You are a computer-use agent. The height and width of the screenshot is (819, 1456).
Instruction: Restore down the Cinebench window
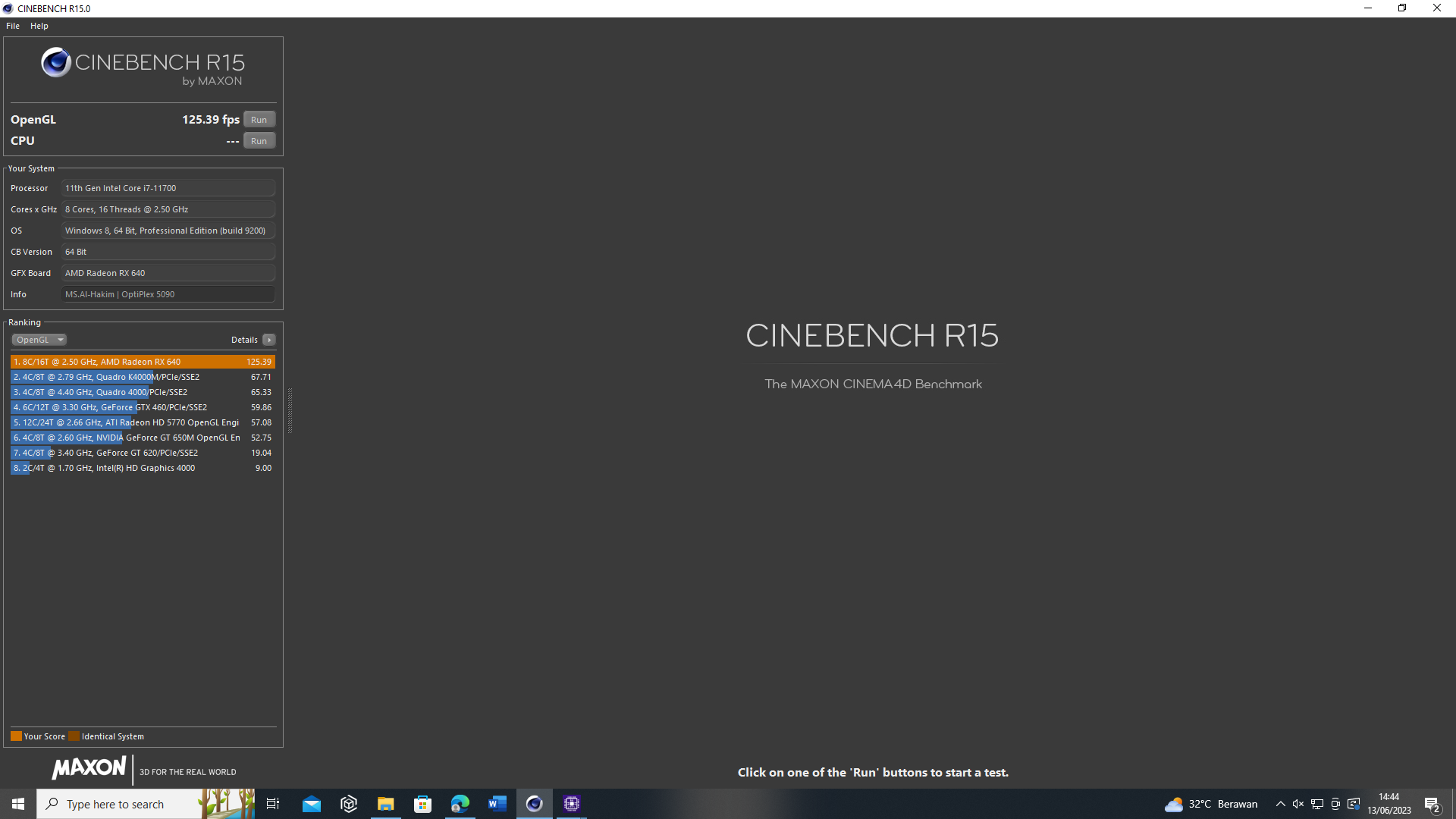[x=1402, y=8]
